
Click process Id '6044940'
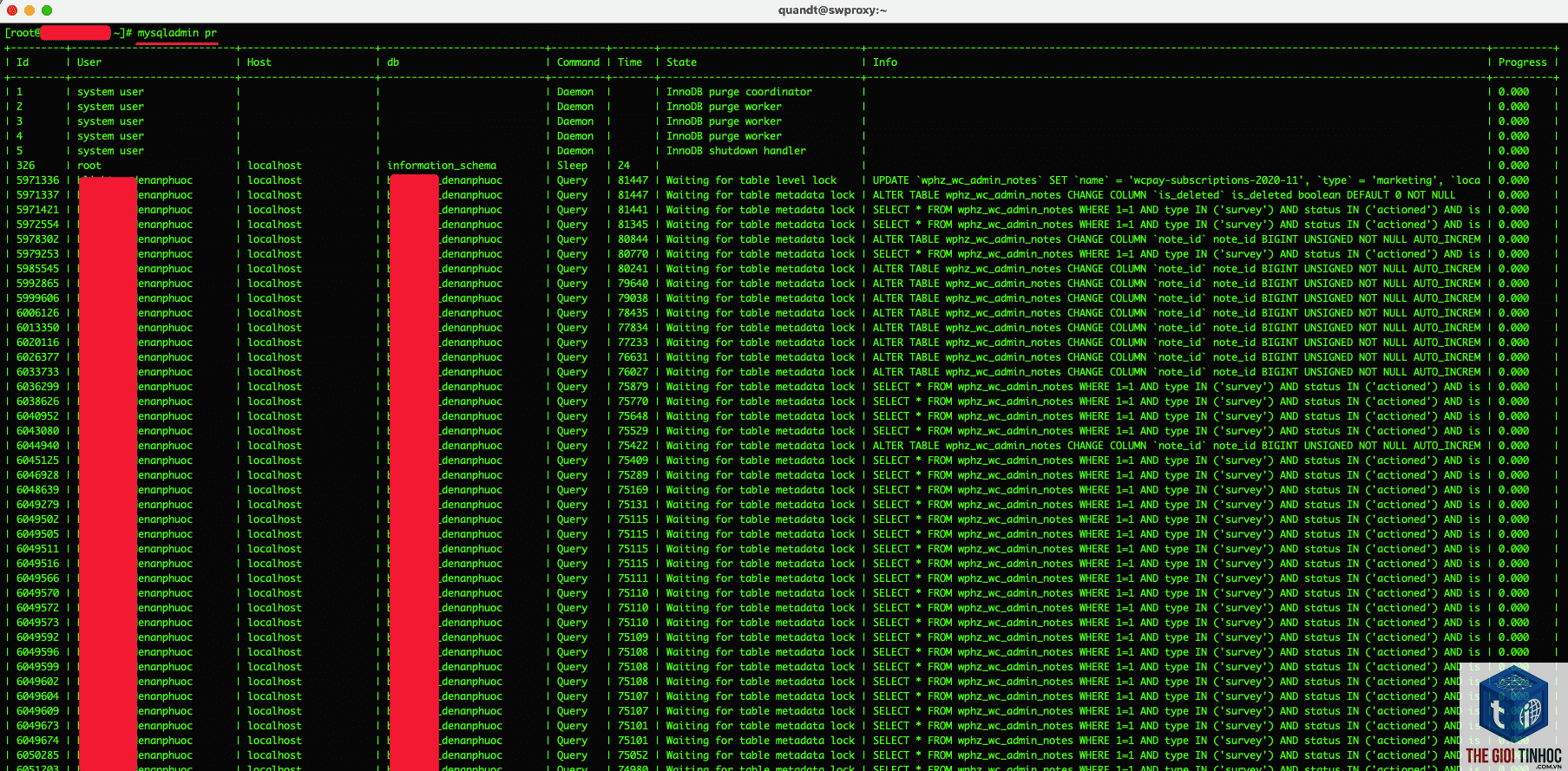(37, 446)
